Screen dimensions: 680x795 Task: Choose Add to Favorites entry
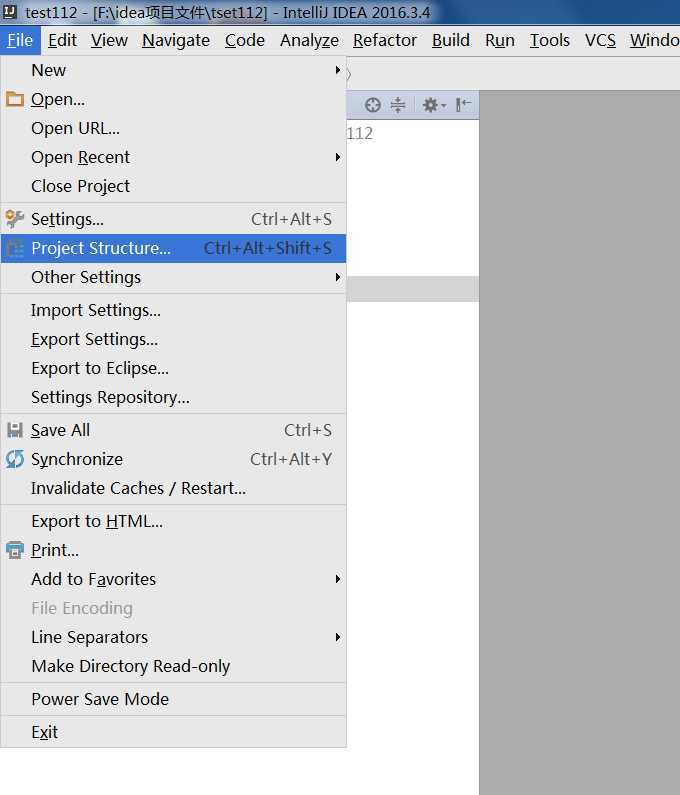(x=173, y=579)
